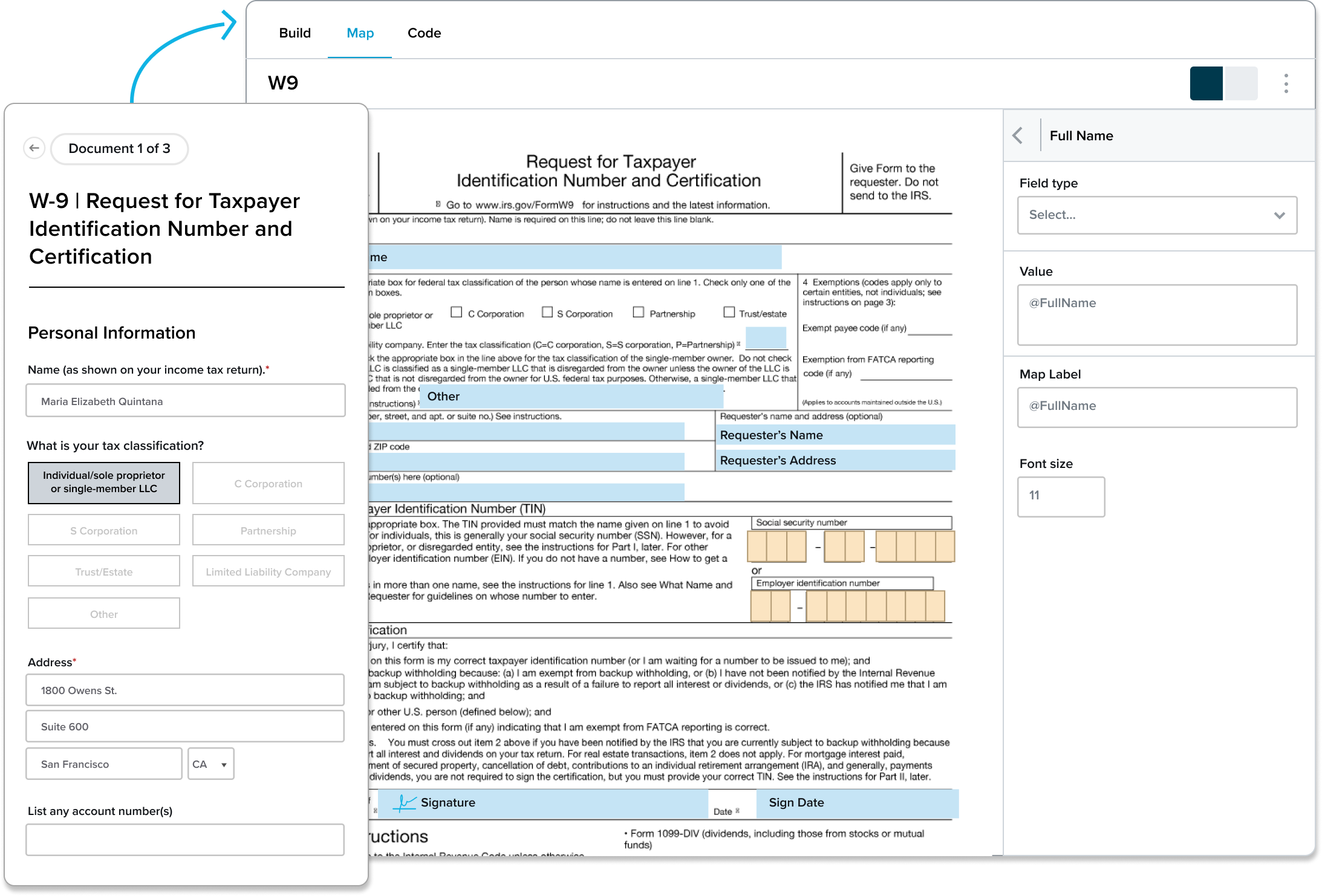The width and height of the screenshot is (1322, 896).
Task: Click the Social security number boxes
Action: (851, 547)
